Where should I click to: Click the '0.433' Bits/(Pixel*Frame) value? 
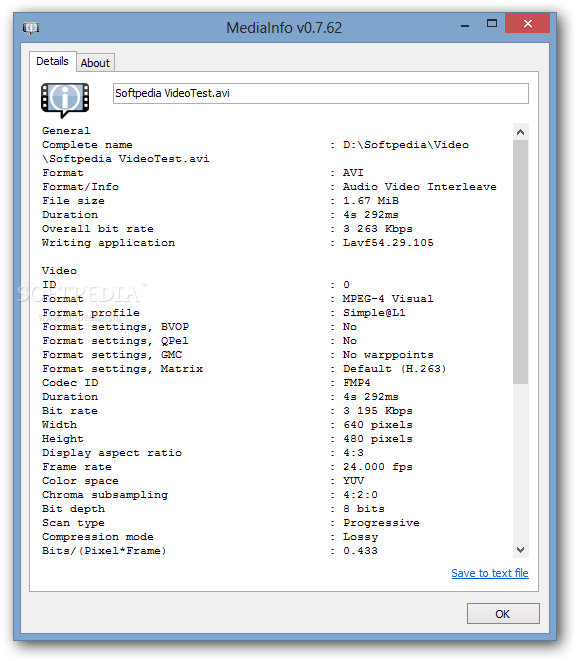coord(360,551)
